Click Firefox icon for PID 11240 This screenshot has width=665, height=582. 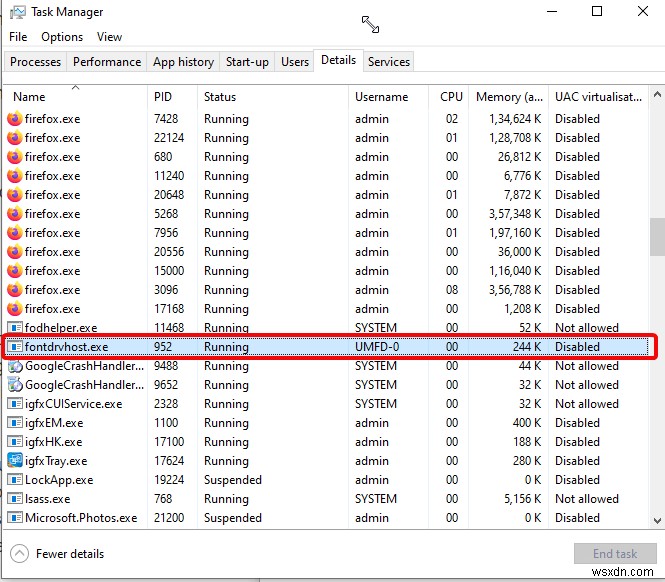(15, 176)
